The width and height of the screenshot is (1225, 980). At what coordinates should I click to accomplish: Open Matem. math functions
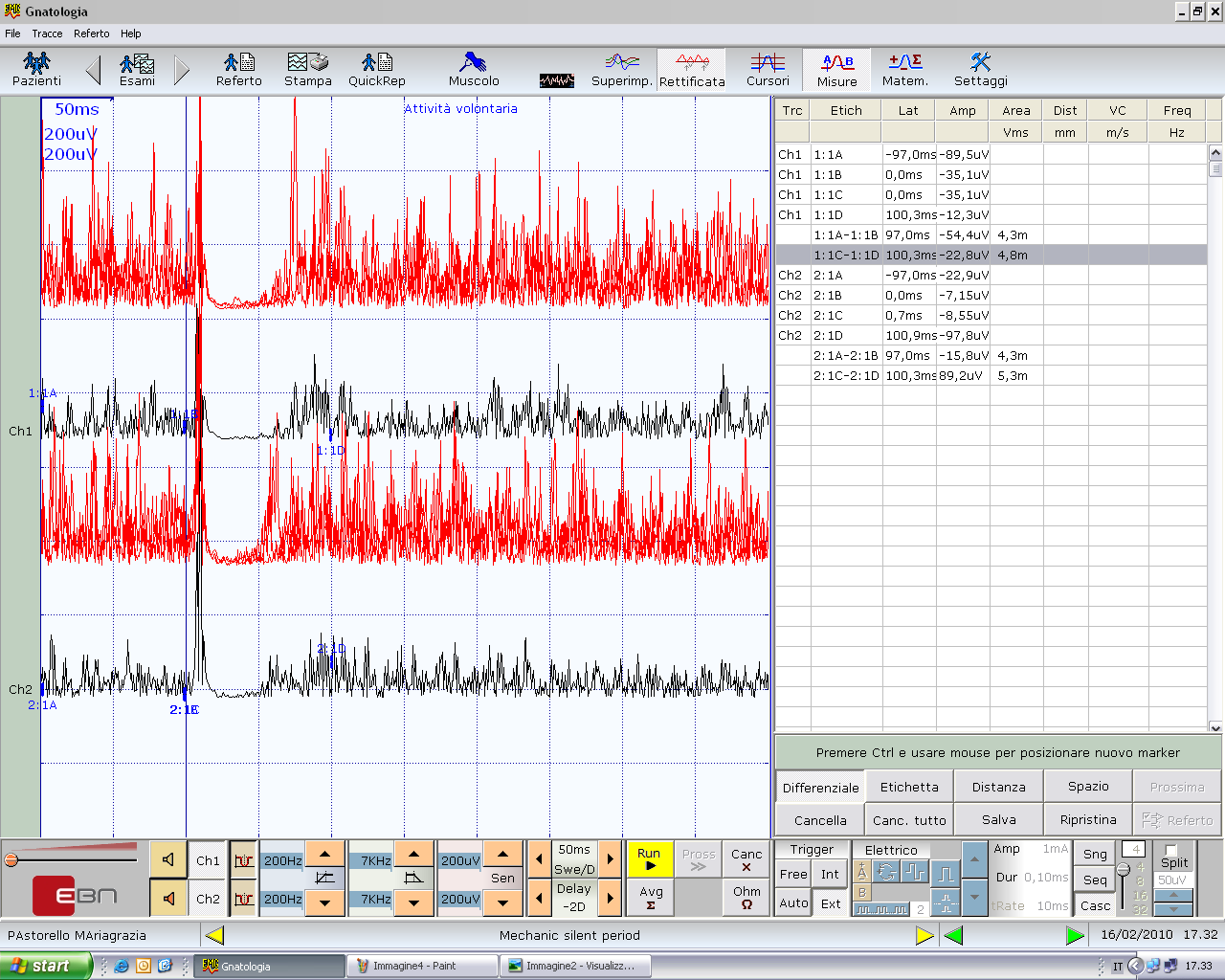904,70
